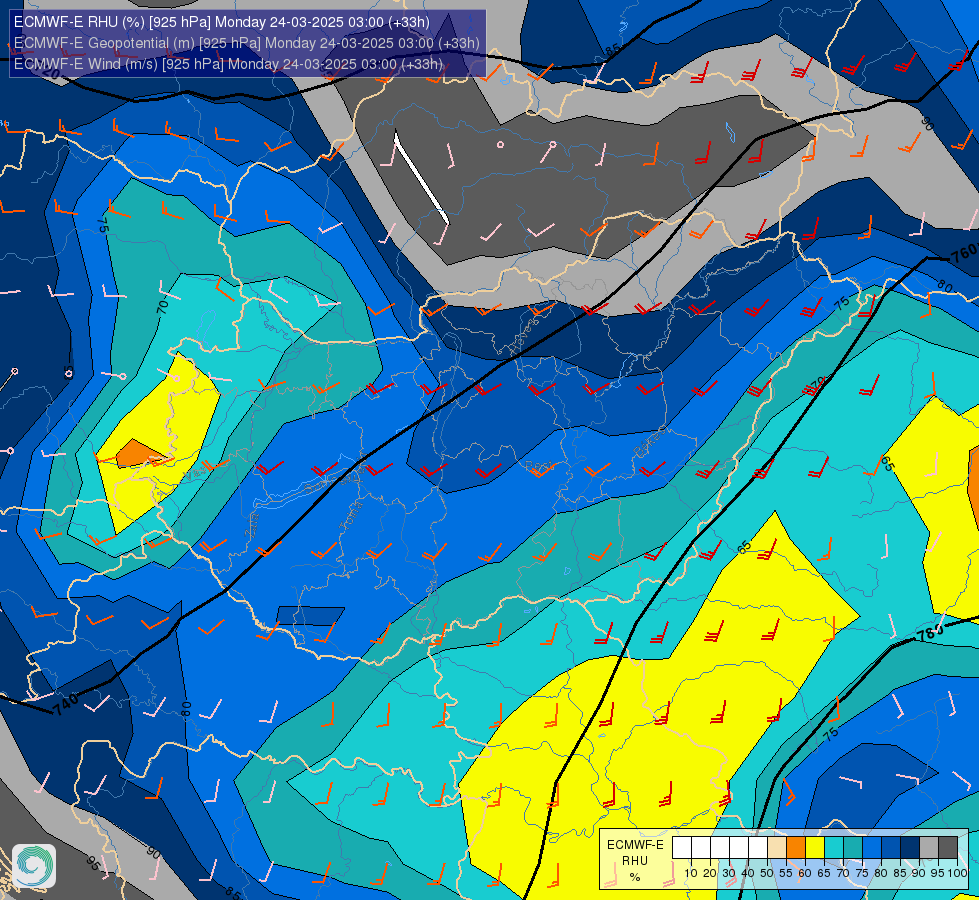The height and width of the screenshot is (900, 979).
Task: Select the ECMWF-E RHU (%) title line
Action: pos(222,22)
